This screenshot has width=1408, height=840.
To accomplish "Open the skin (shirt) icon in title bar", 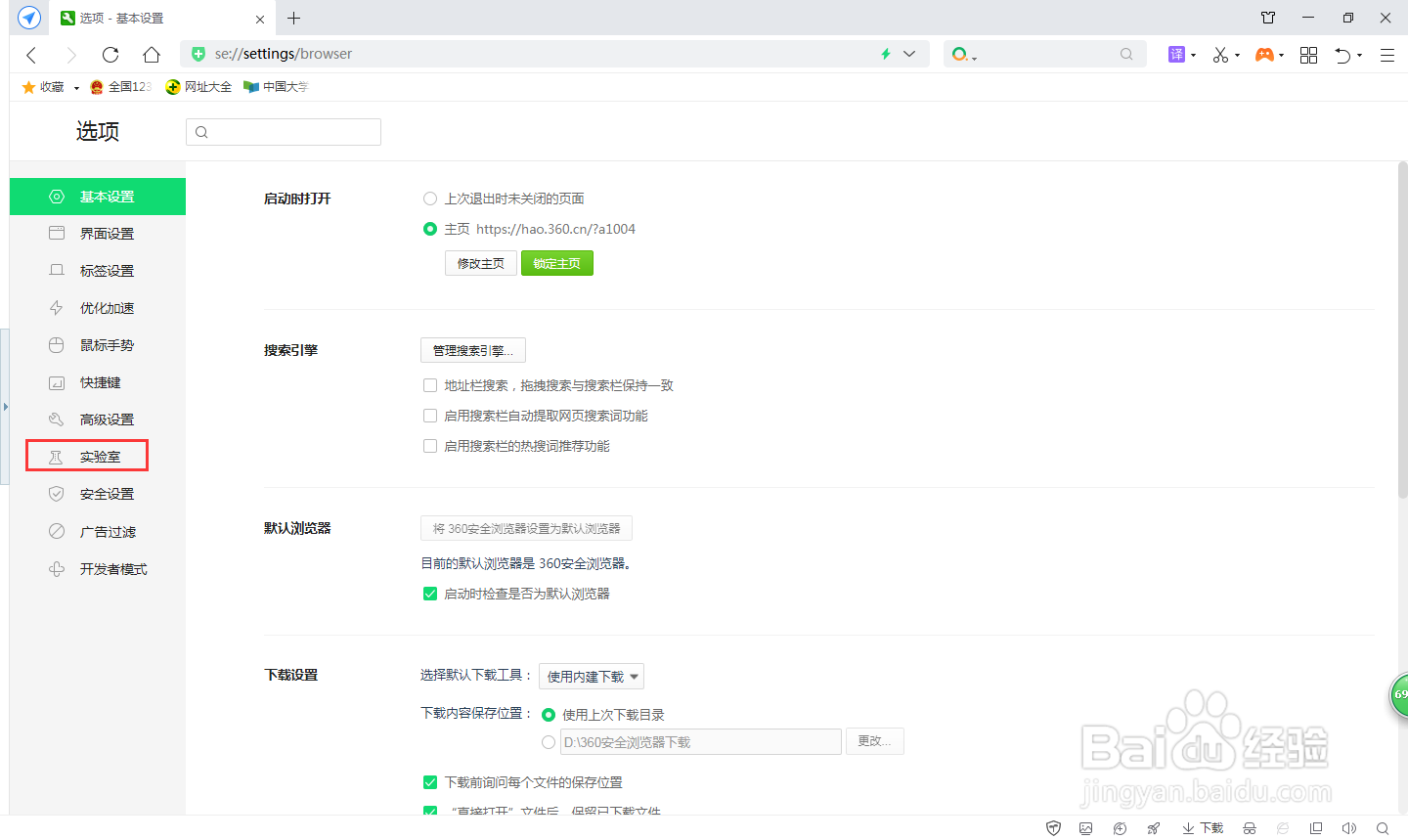I will click(x=1268, y=18).
